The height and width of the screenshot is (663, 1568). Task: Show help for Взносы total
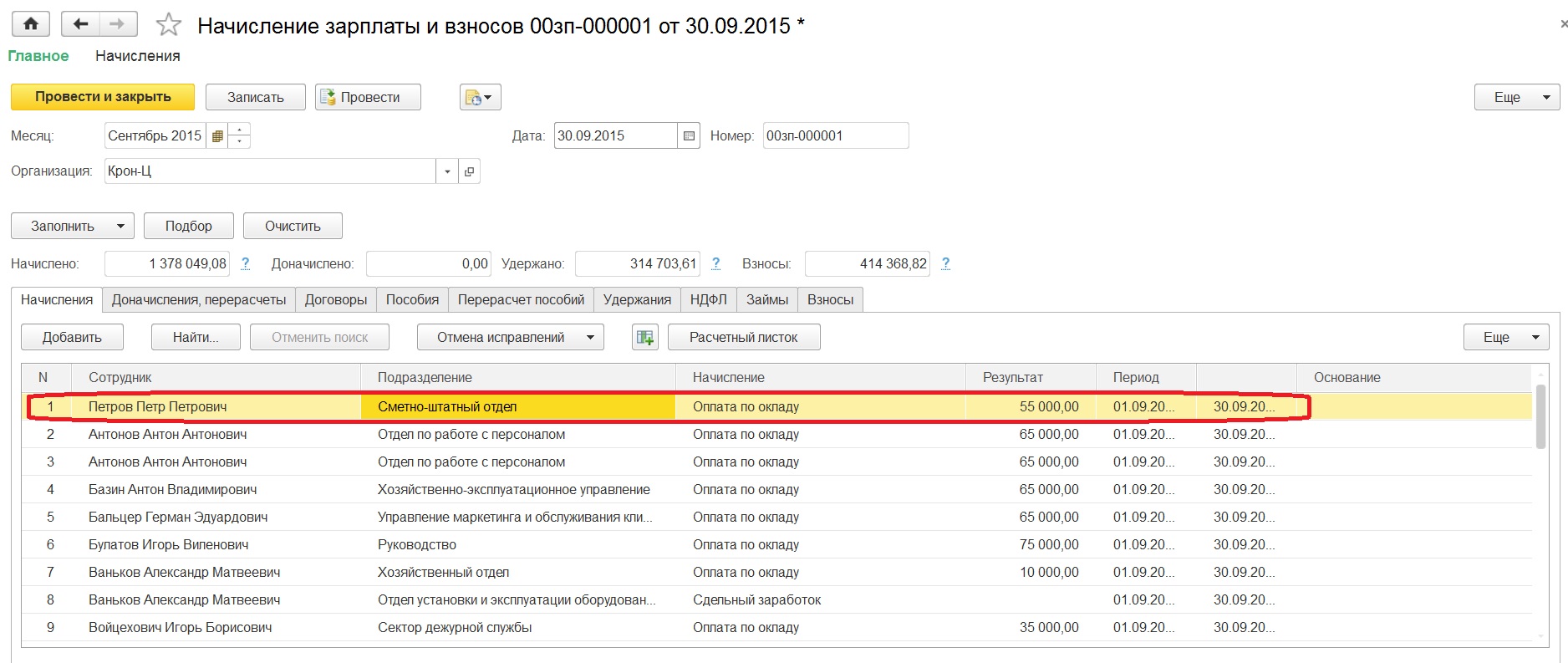click(x=945, y=263)
